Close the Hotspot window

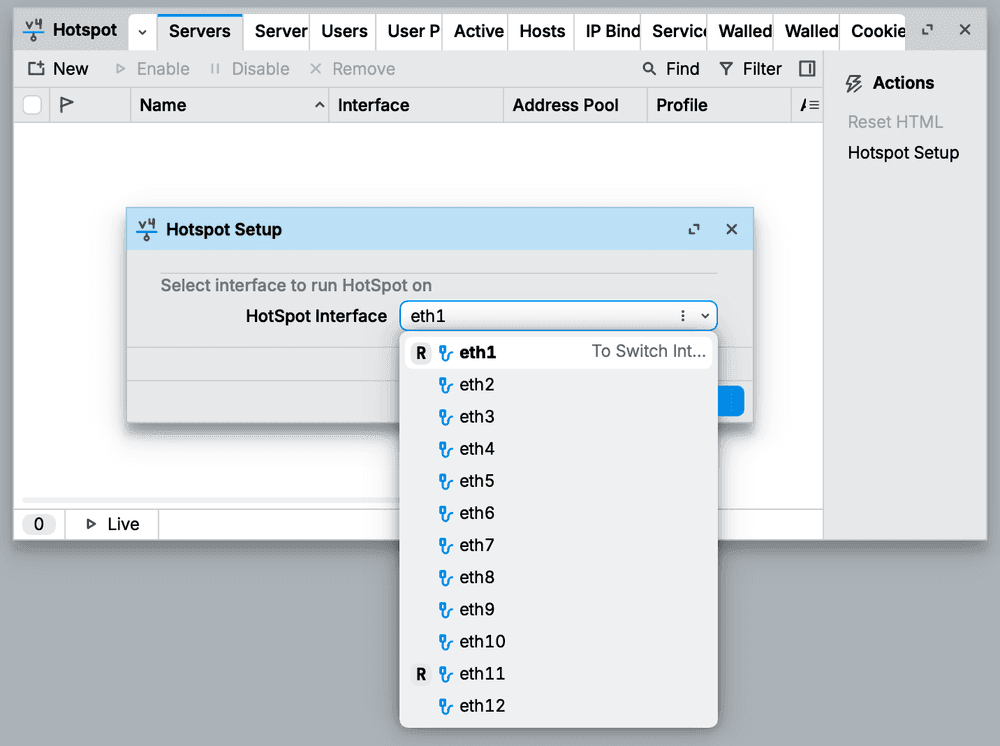965,29
